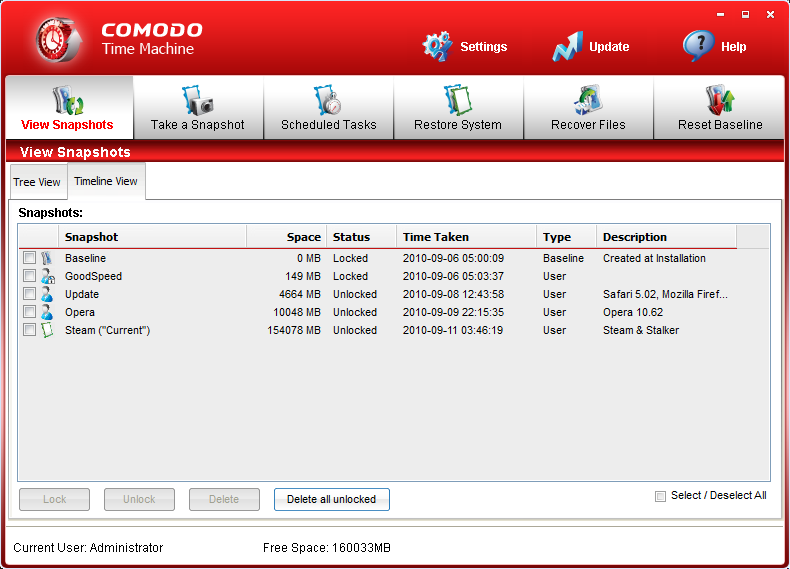
Task: Click the Scheduled Tasks stopwatch icon
Action: pyautogui.click(x=328, y=100)
